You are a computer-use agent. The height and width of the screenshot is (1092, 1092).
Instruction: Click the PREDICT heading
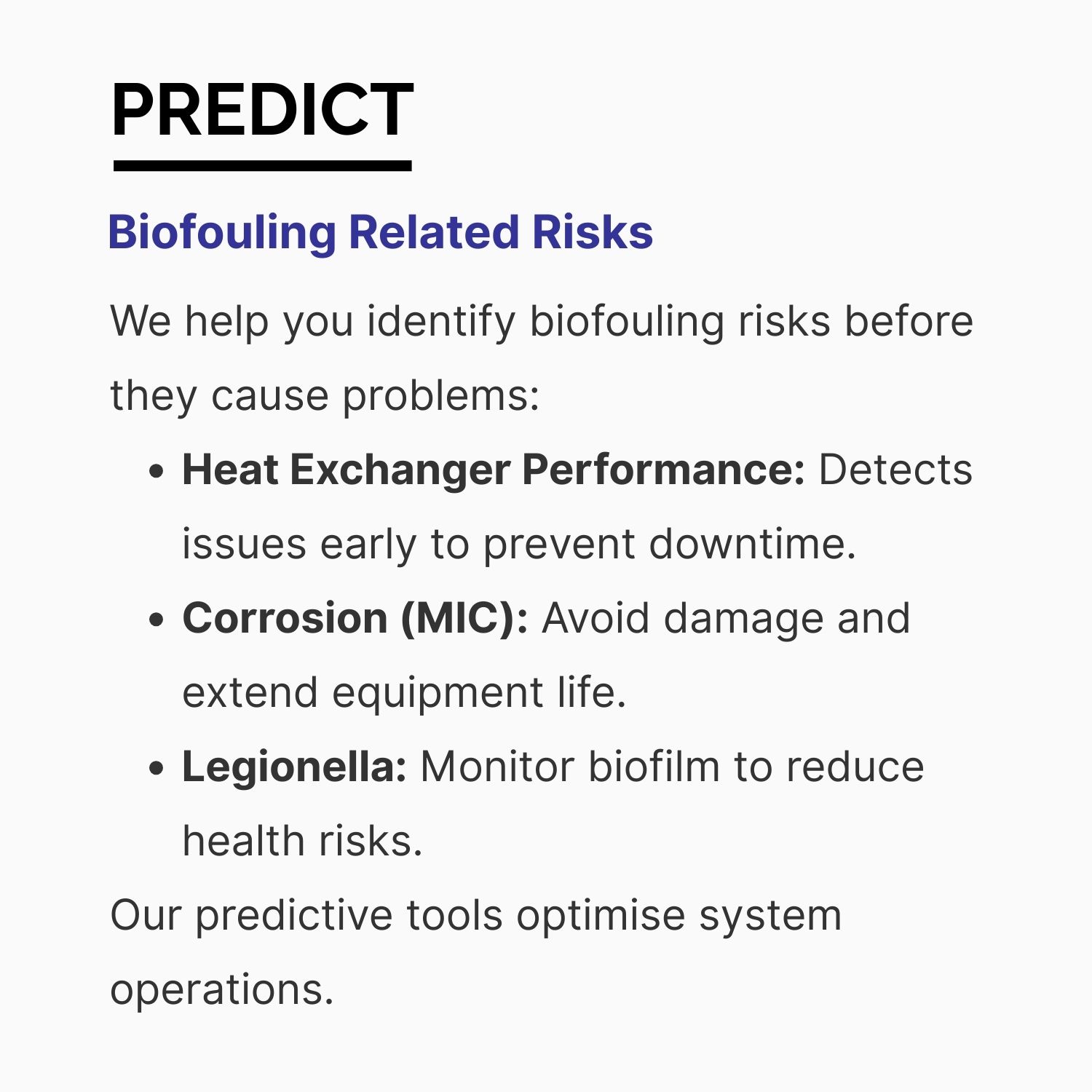pyautogui.click(x=262, y=109)
